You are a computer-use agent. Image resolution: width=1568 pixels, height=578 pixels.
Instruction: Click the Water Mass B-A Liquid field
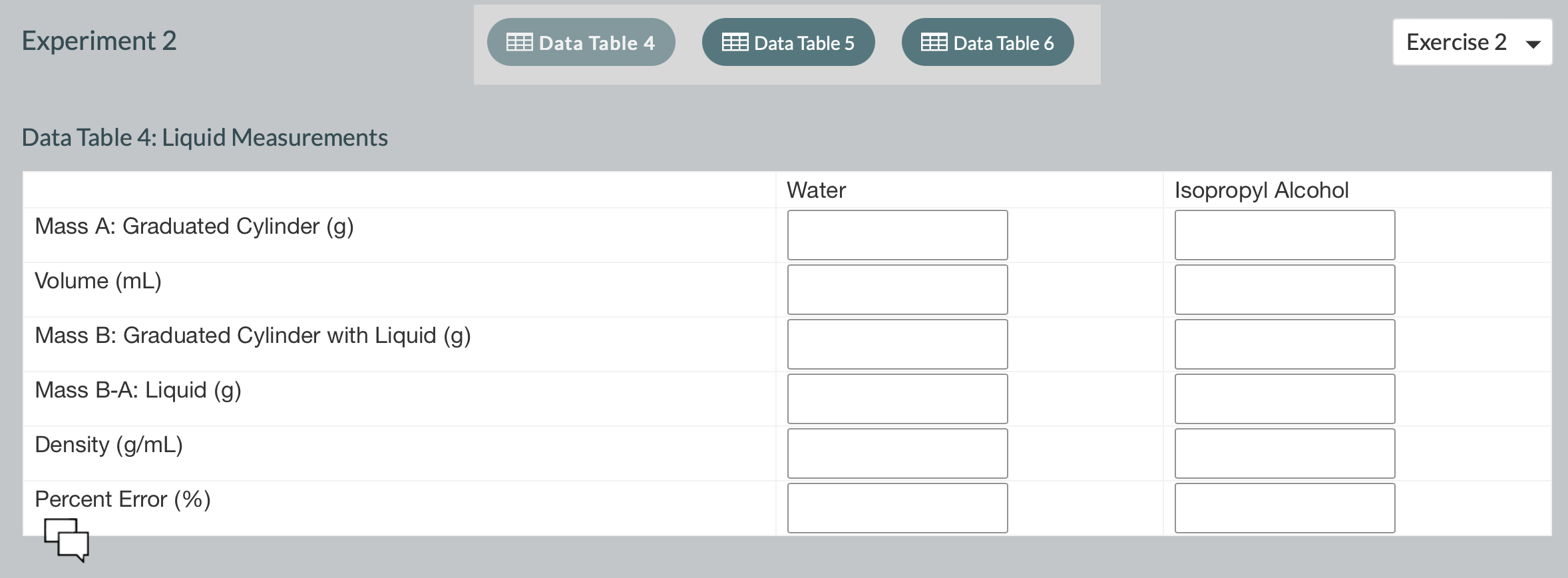tap(897, 398)
